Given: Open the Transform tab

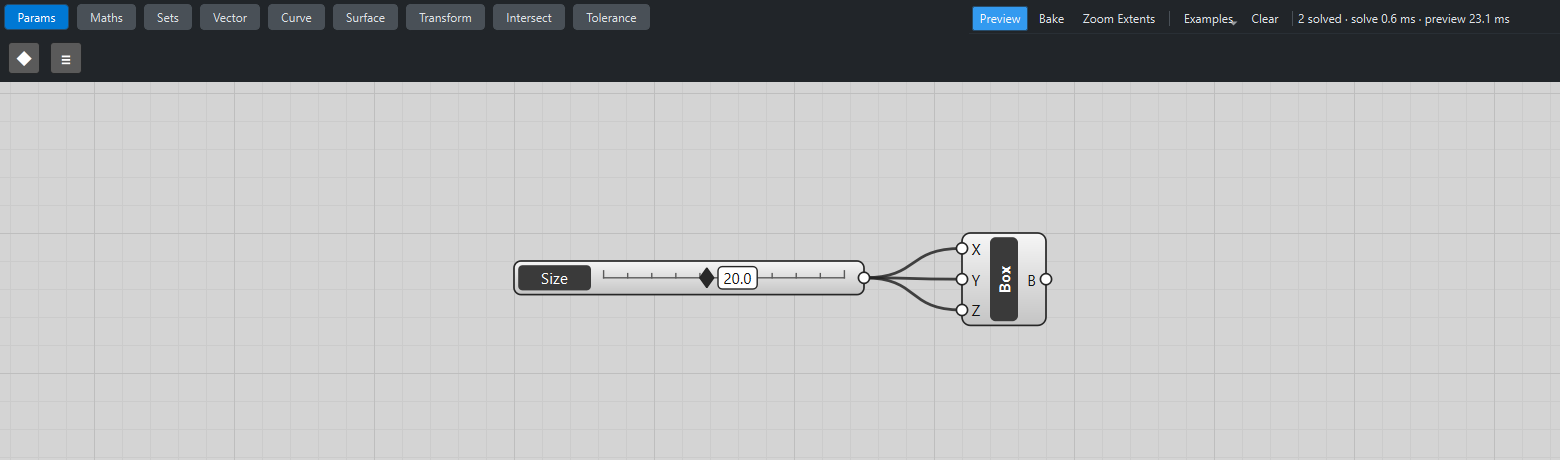Looking at the screenshot, I should coord(445,17).
